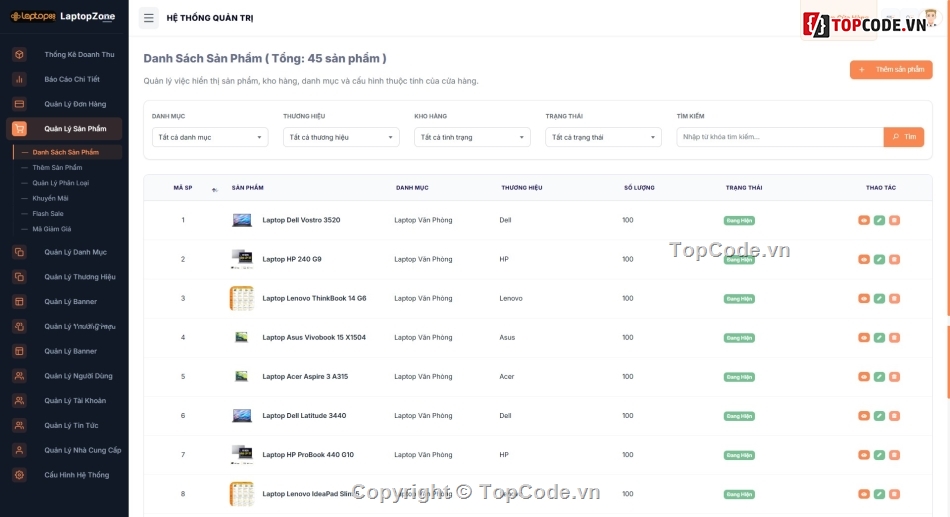Edit Laptop Dell Latitude 3440
Screen dimensions: 950x517
879,416
